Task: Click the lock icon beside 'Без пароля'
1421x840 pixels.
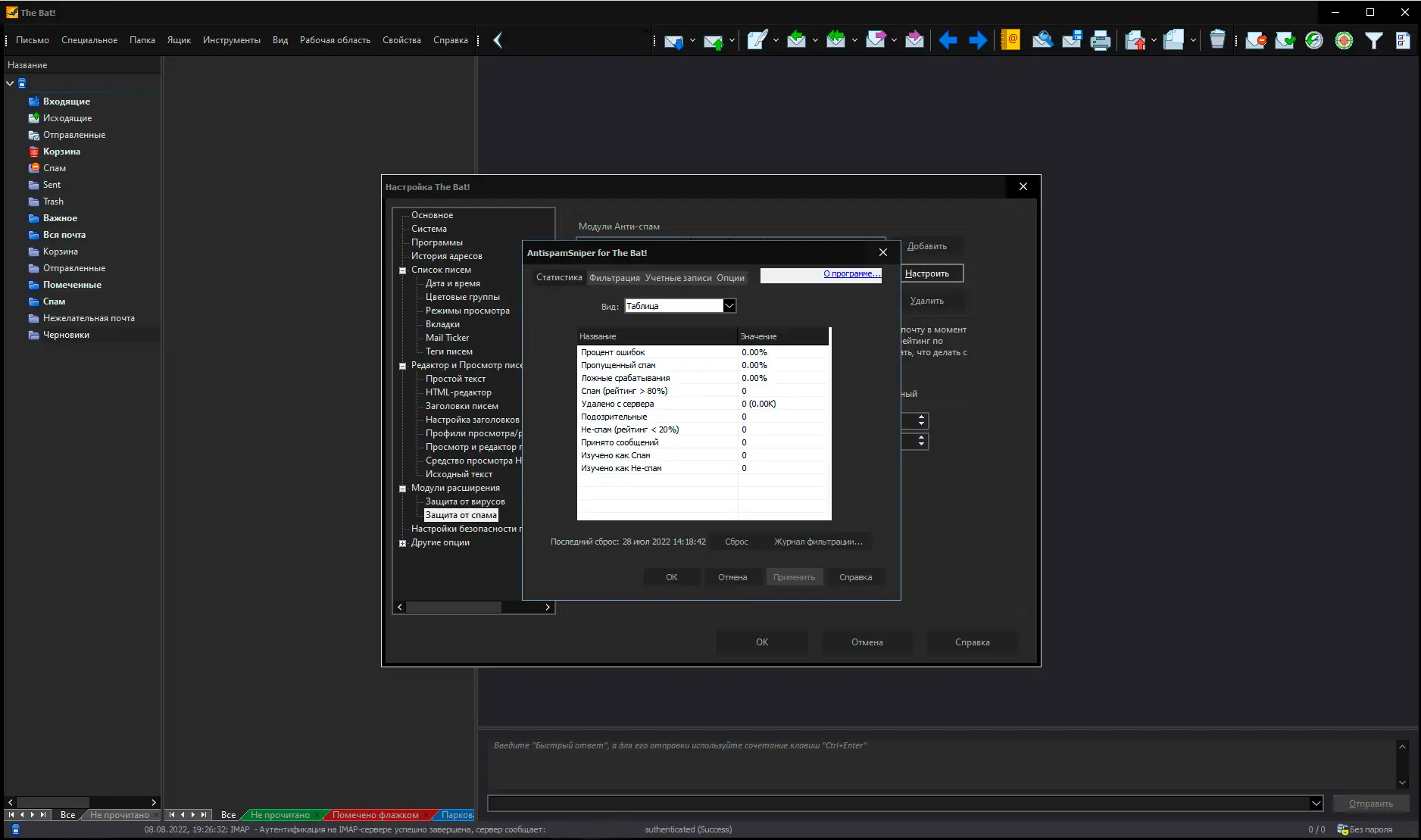Action: tap(1342, 829)
